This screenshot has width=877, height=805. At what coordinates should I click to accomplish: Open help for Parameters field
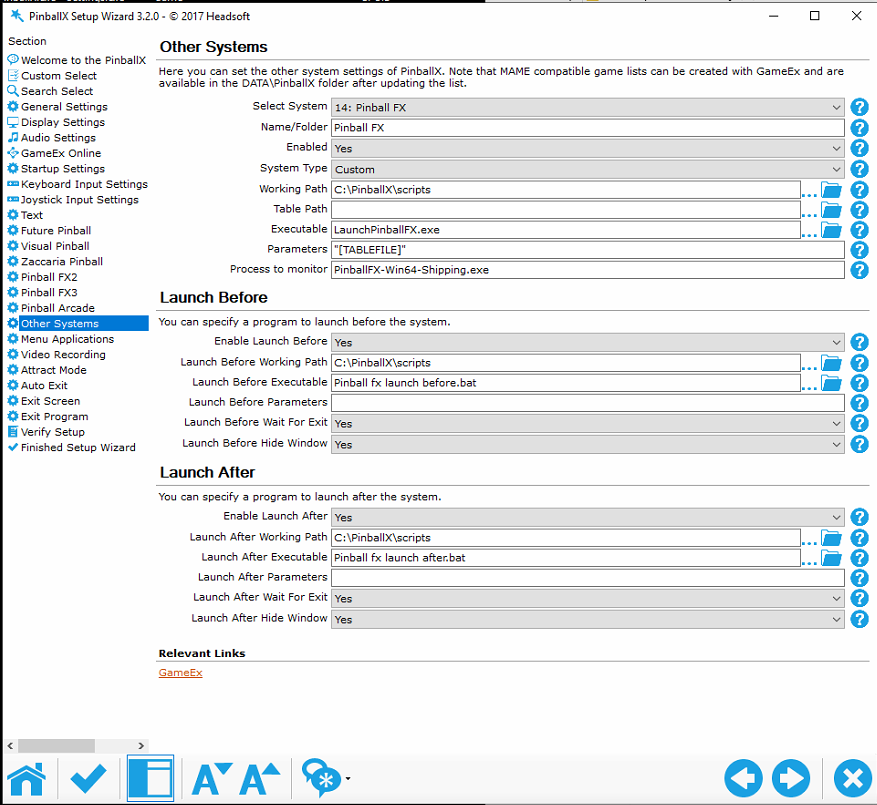(859, 250)
